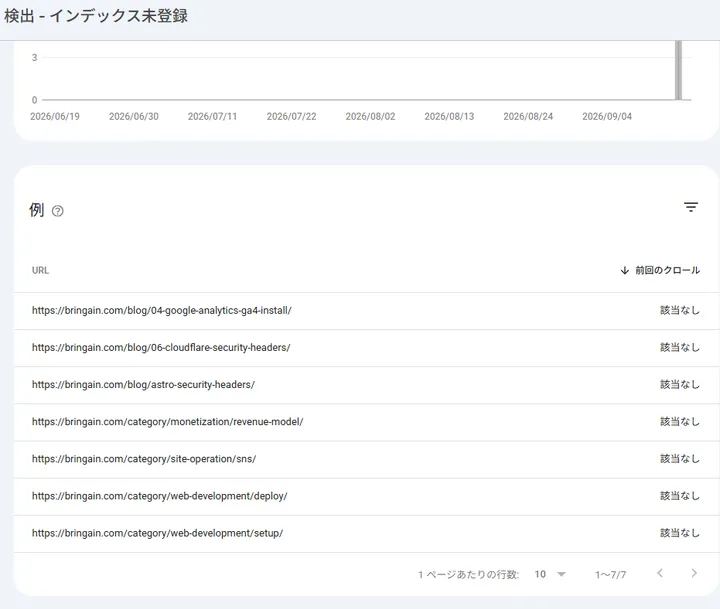
Task: Click the help icon next to 例
Action: pyautogui.click(x=57, y=211)
